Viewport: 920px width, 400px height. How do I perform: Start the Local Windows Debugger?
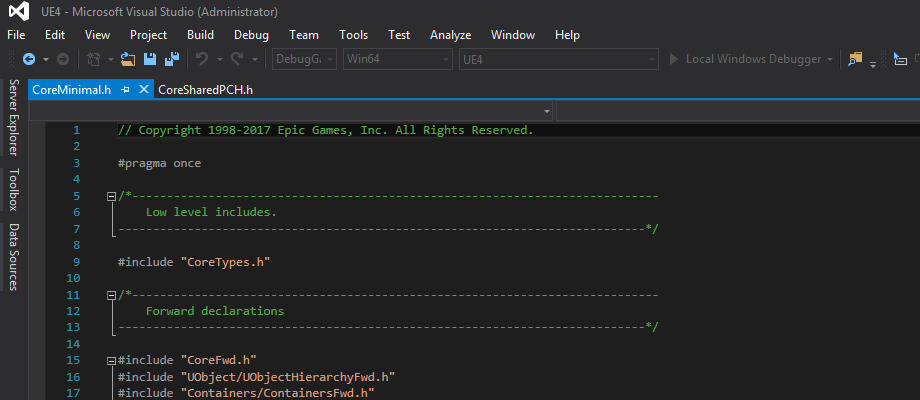[748, 59]
